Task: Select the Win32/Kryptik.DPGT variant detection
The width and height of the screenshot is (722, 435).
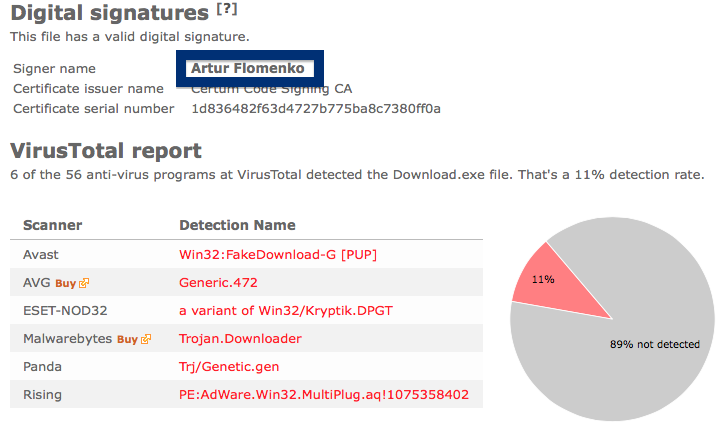Action: 286,311
